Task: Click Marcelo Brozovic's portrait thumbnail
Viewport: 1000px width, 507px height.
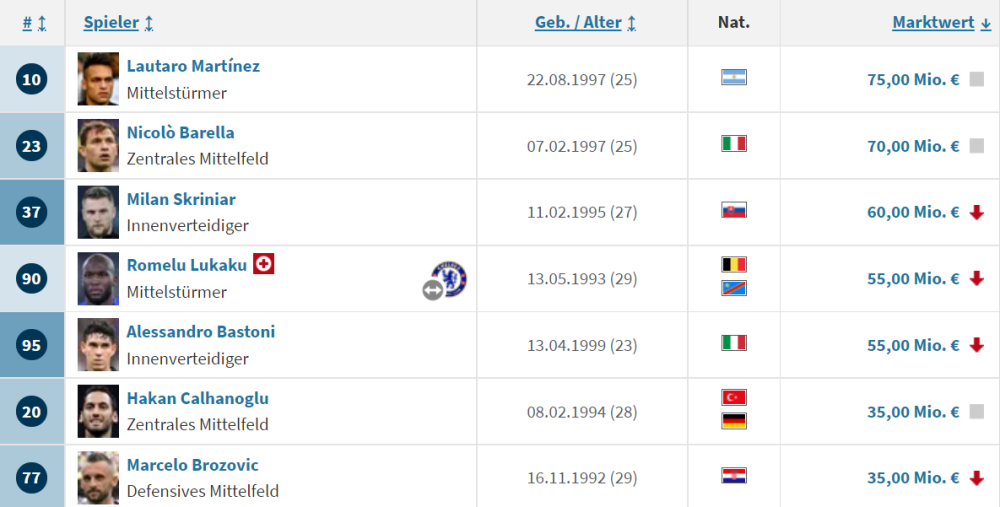Action: pos(98,478)
